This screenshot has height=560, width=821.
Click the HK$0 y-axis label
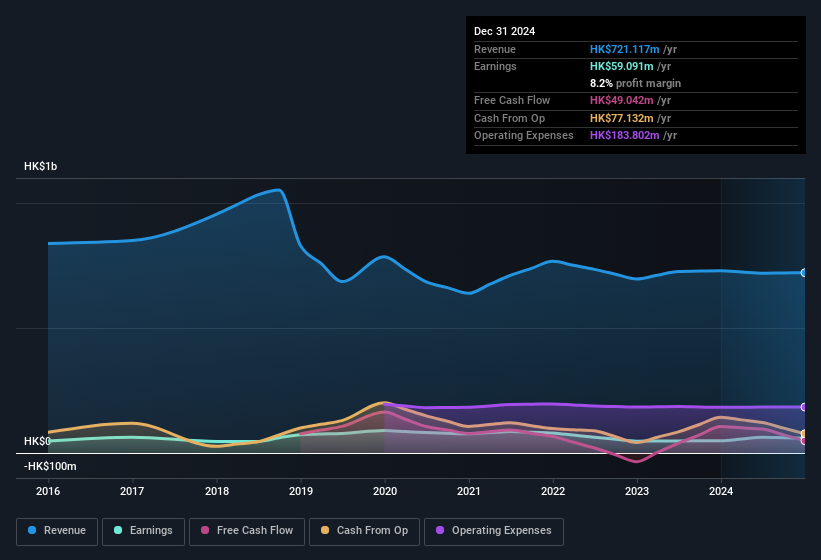point(37,441)
